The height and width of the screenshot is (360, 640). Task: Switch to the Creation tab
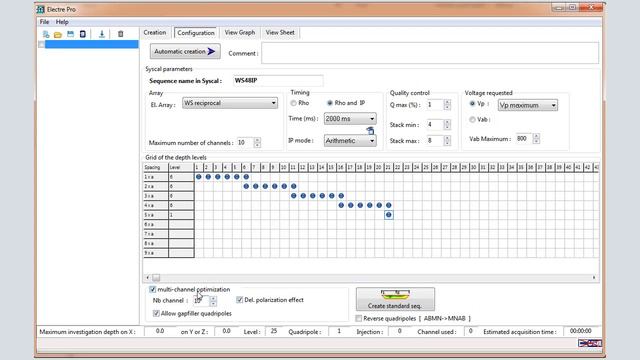tap(155, 33)
